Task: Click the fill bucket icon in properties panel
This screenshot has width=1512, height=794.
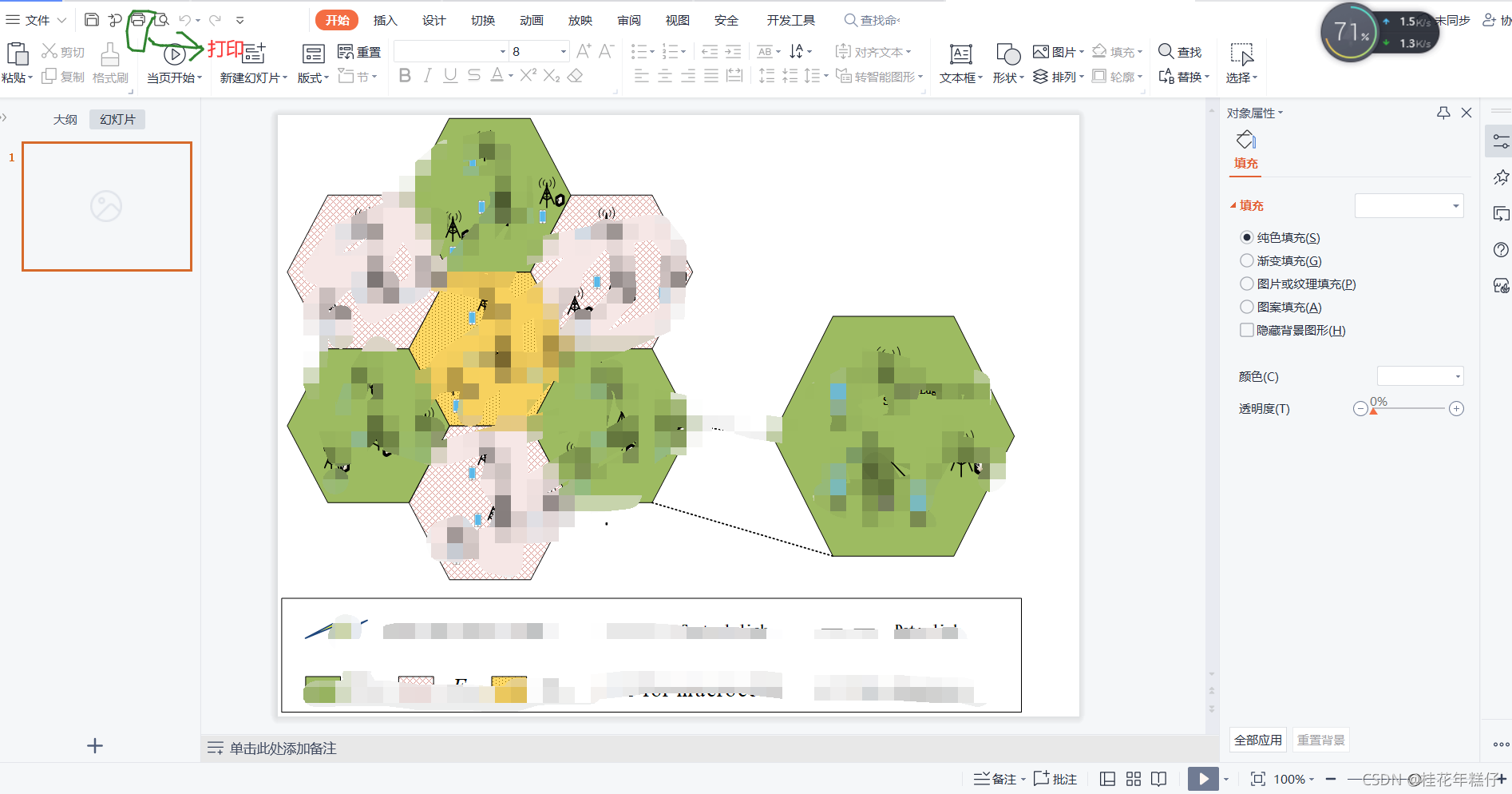Action: [x=1246, y=141]
